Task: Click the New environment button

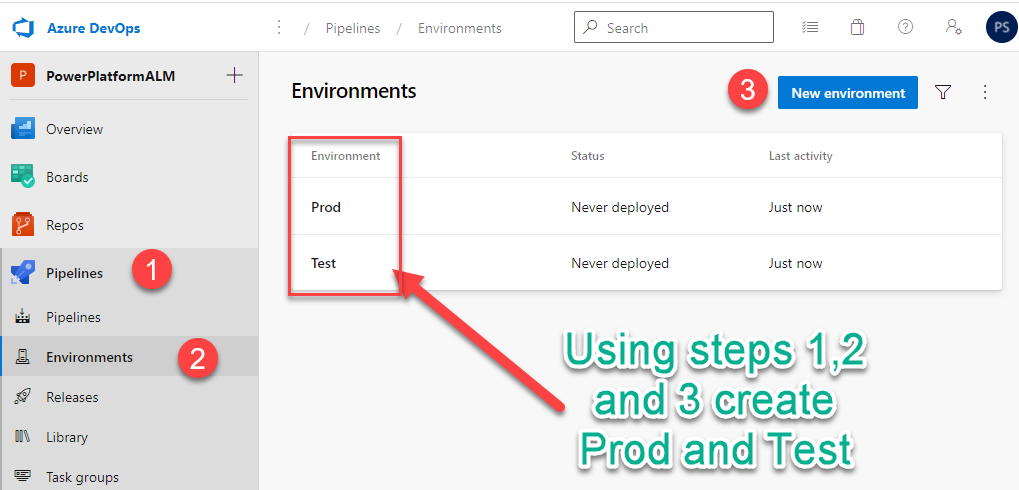Action: tap(847, 92)
